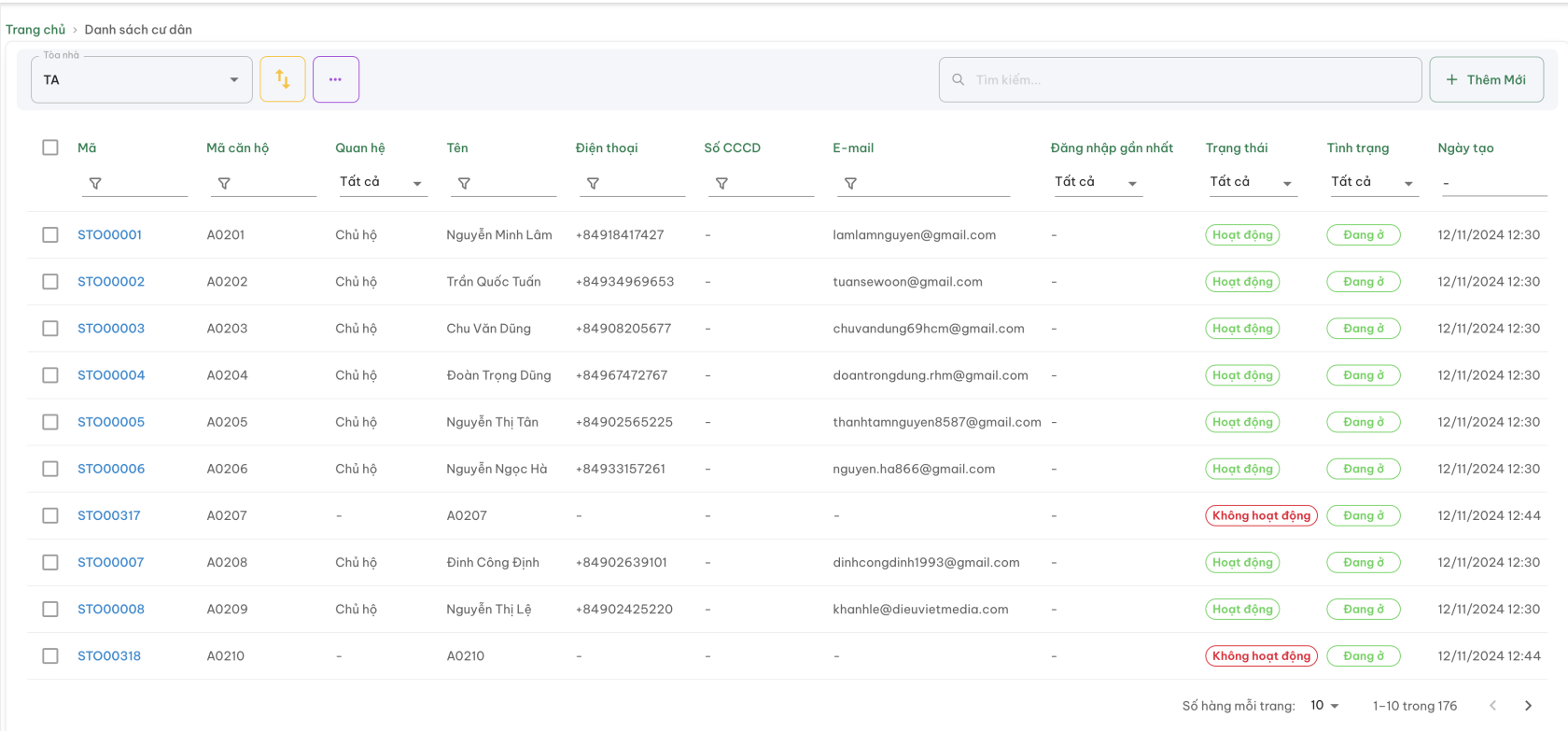Open the purple three-dots more options button

[x=336, y=79]
